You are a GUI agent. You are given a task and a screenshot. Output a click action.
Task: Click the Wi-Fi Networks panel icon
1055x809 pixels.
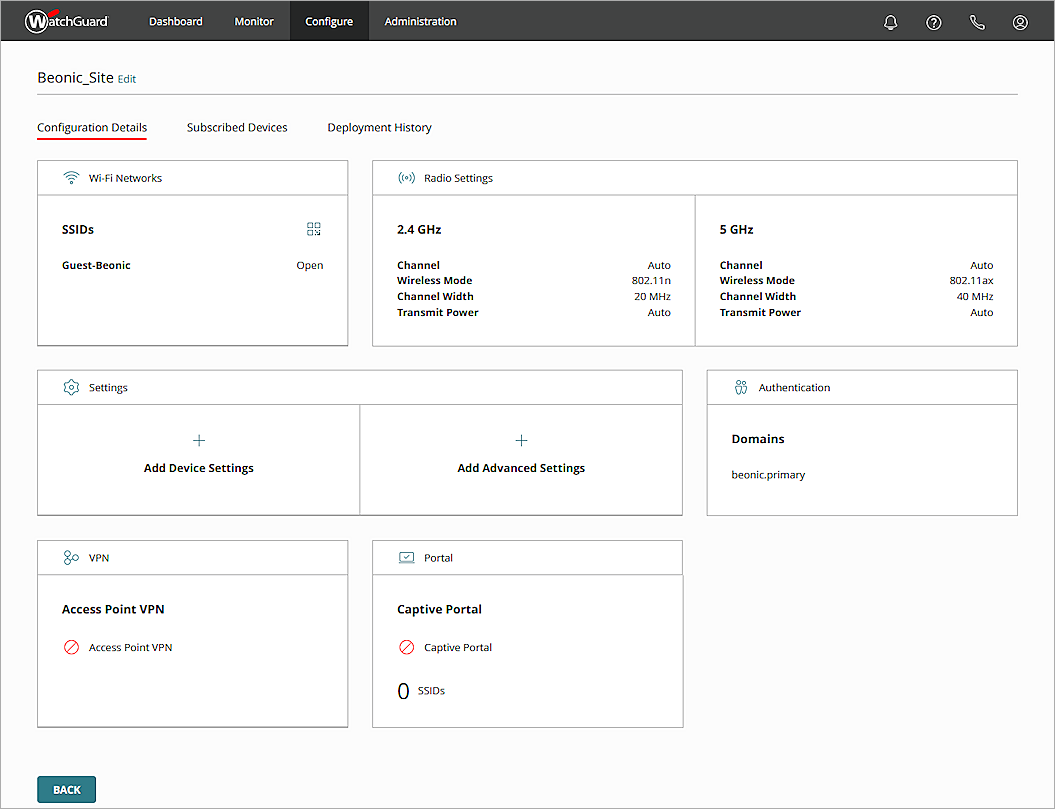[70, 177]
